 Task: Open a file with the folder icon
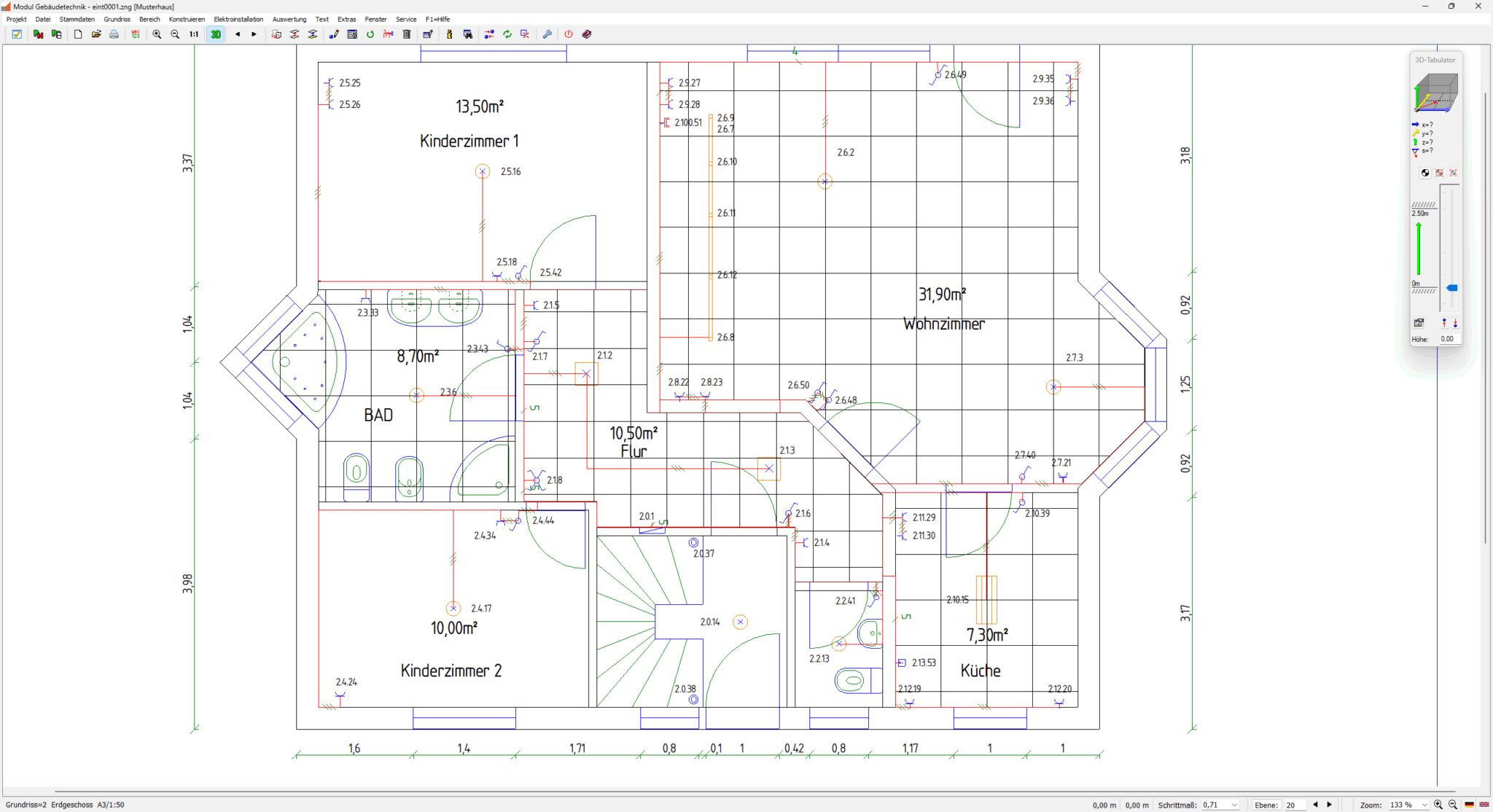(96, 34)
